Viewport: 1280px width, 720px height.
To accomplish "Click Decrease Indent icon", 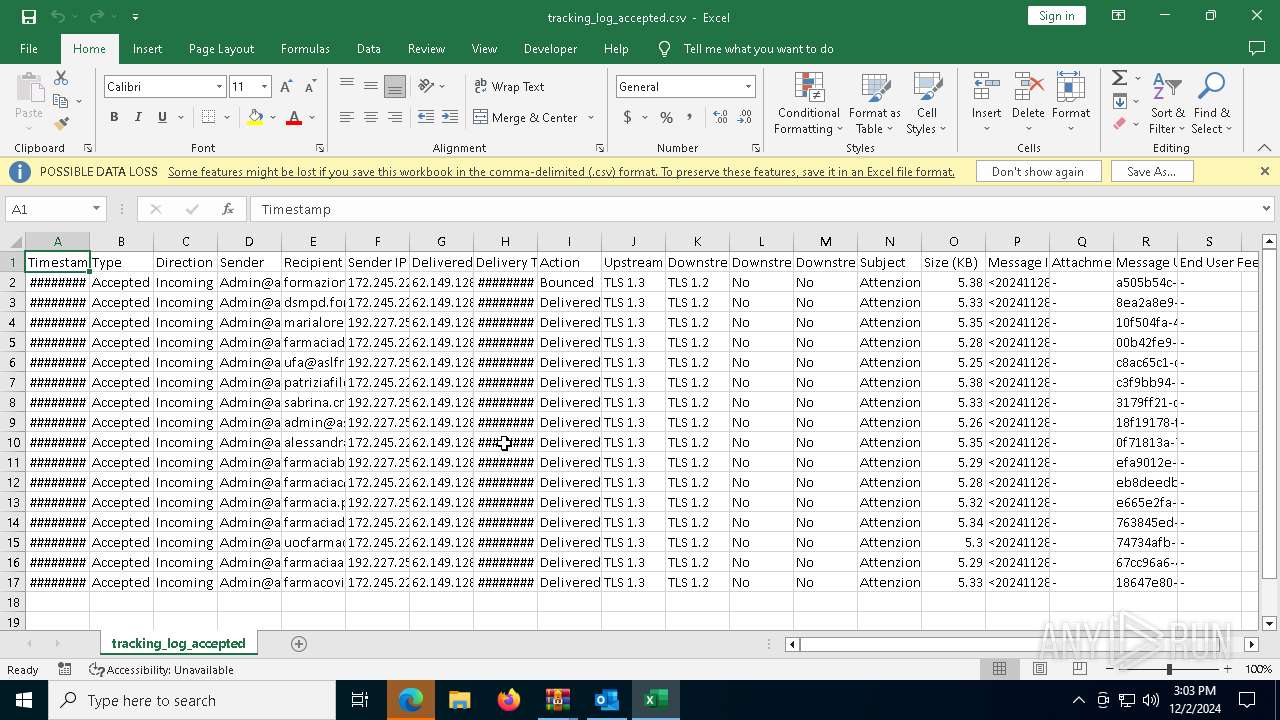I will (426, 117).
